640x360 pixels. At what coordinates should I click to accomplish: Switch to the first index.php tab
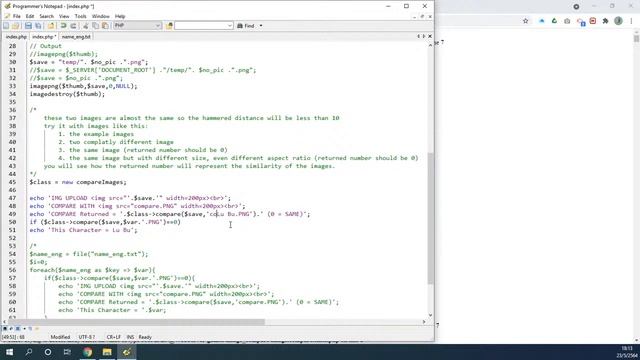click(x=16, y=37)
